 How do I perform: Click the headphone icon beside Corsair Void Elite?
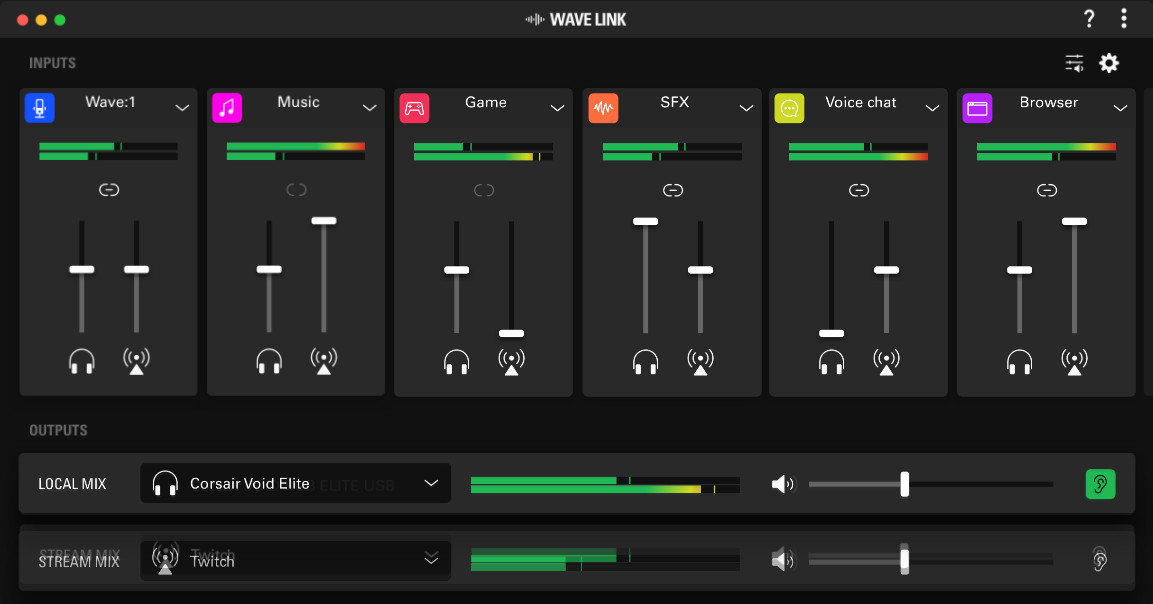[165, 483]
